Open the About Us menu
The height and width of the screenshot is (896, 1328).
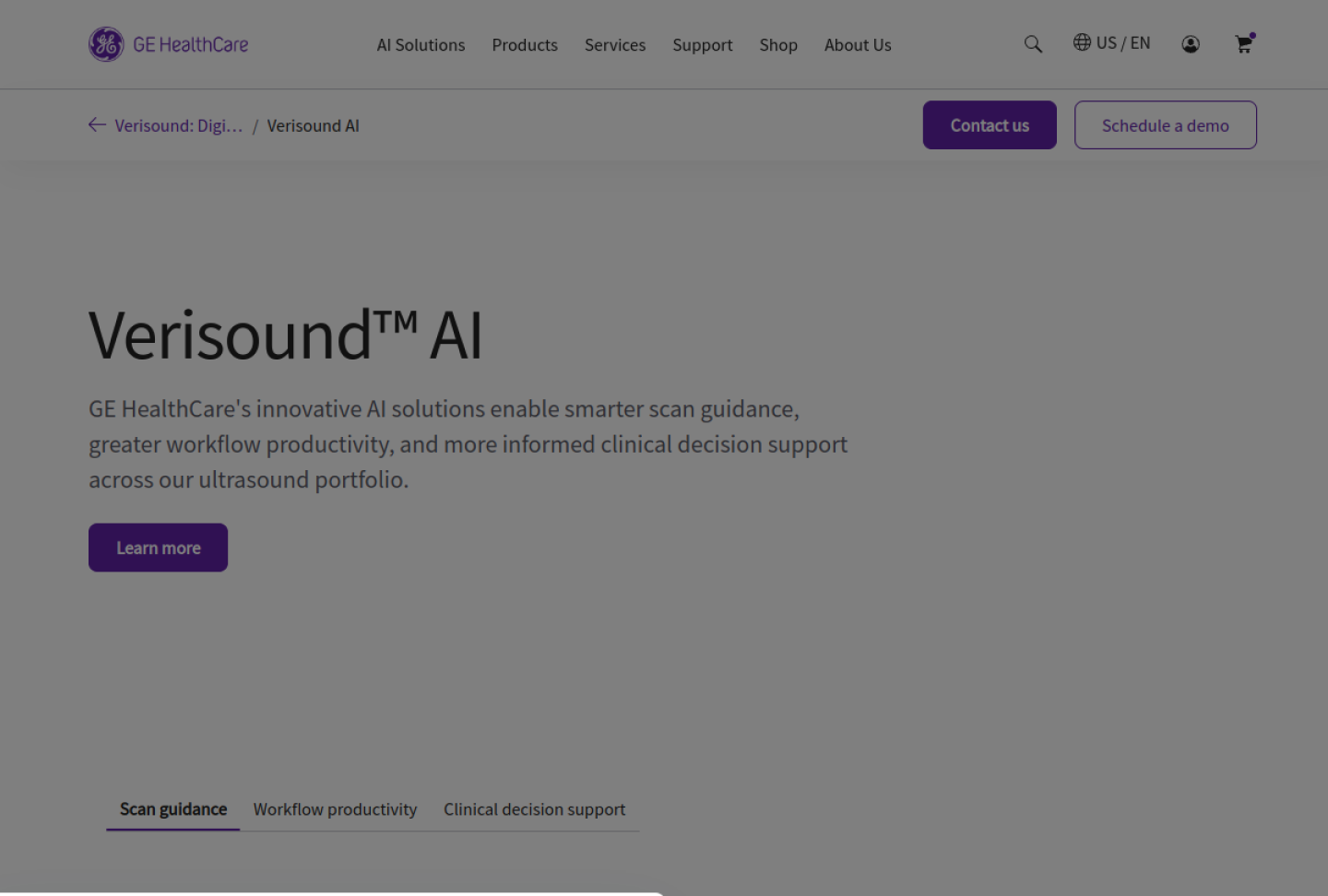pyautogui.click(x=858, y=45)
